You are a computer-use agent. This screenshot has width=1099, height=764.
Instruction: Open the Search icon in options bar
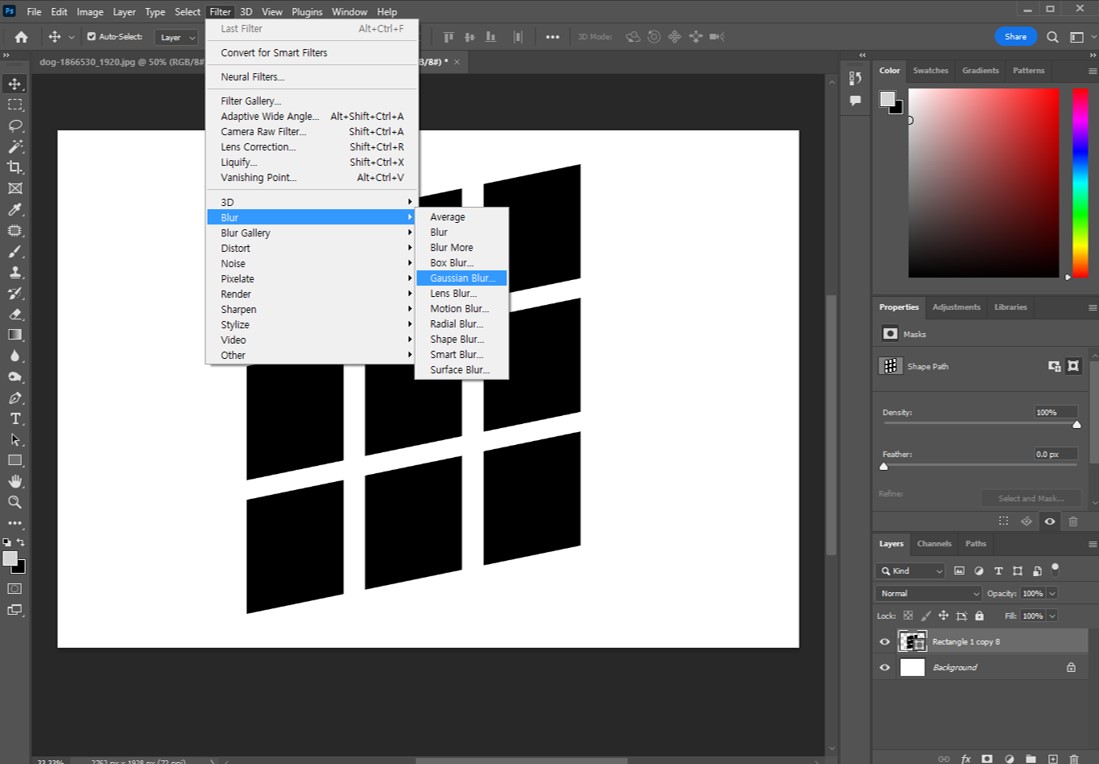tap(1052, 37)
